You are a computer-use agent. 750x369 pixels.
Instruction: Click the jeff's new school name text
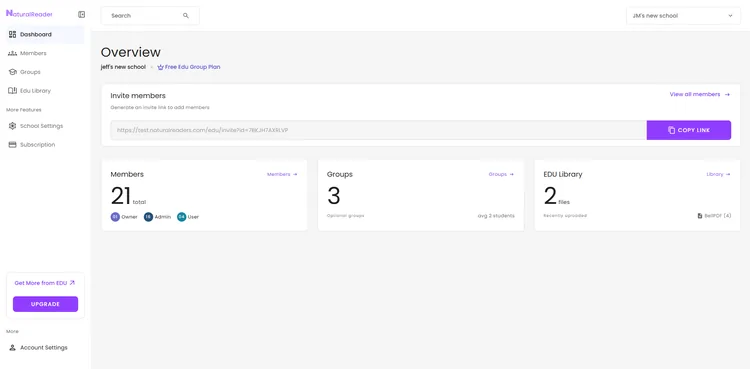point(123,67)
